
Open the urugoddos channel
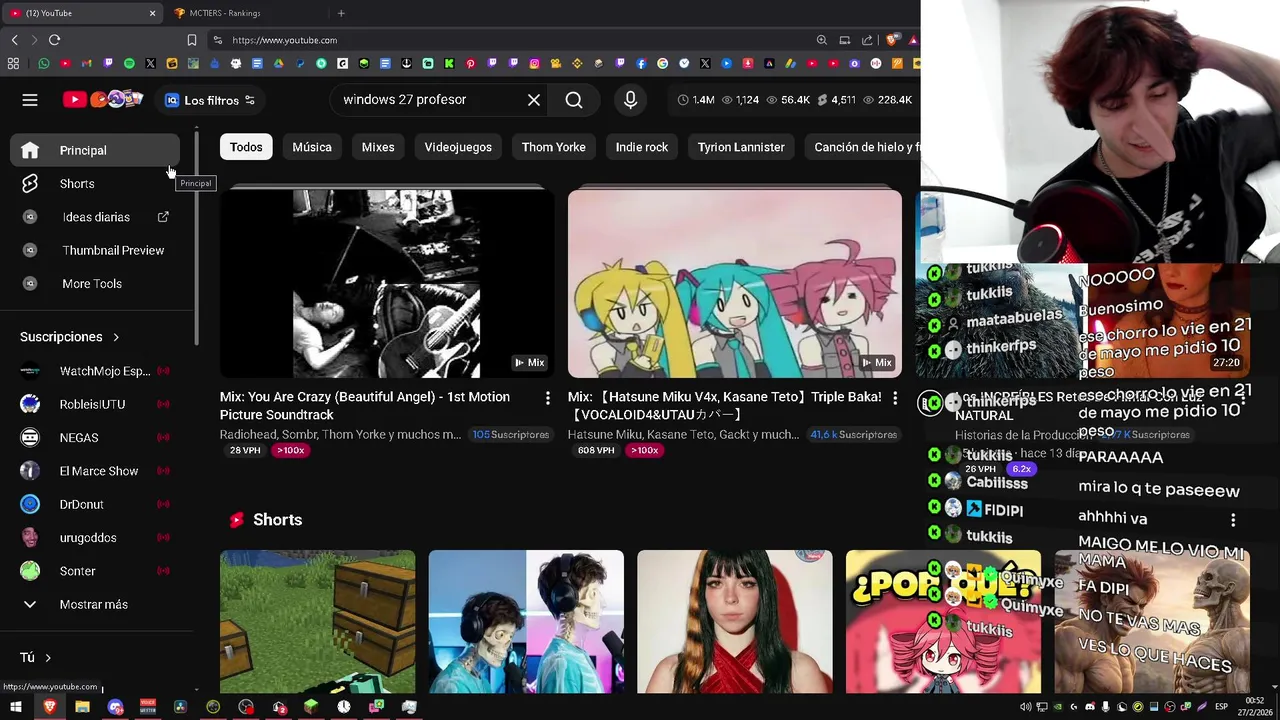pos(95,538)
